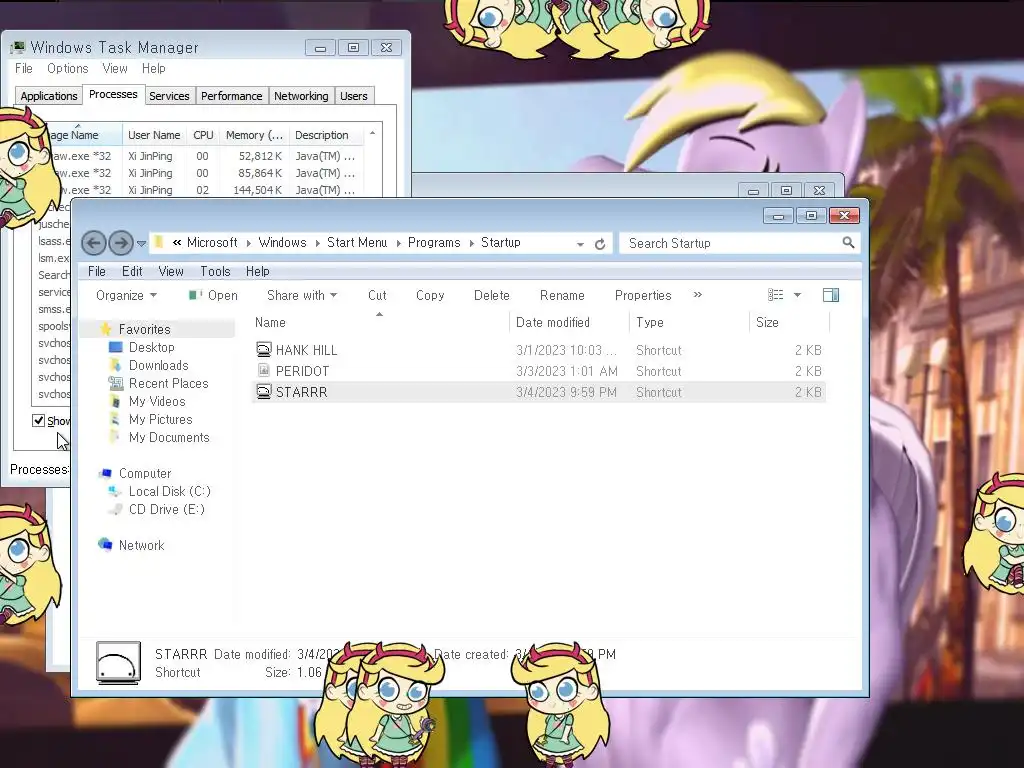Click the Windows folder breadcrumb
This screenshot has height=768, width=1024.
(282, 243)
